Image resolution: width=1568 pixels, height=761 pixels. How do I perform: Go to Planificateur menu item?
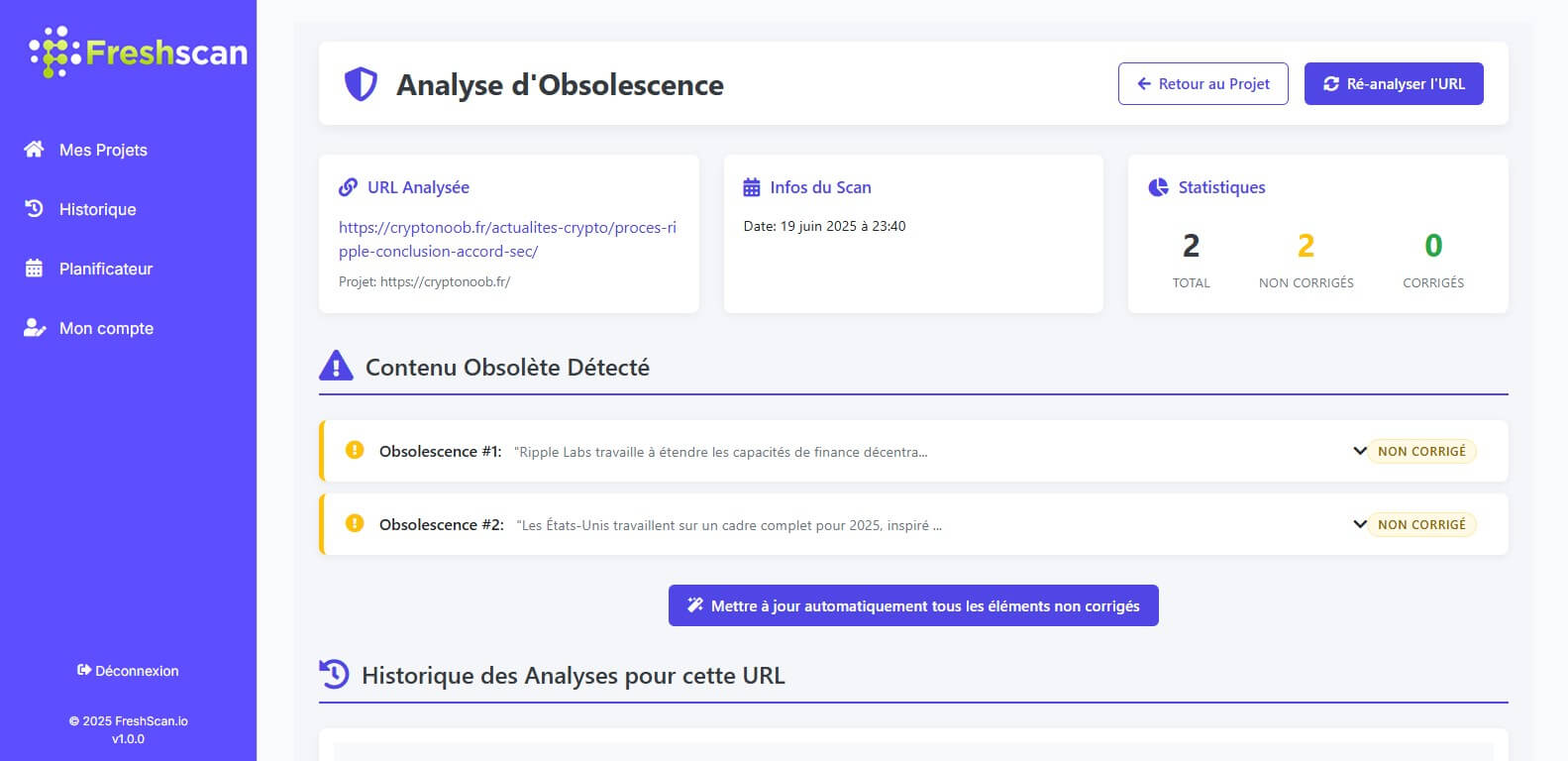pyautogui.click(x=106, y=269)
